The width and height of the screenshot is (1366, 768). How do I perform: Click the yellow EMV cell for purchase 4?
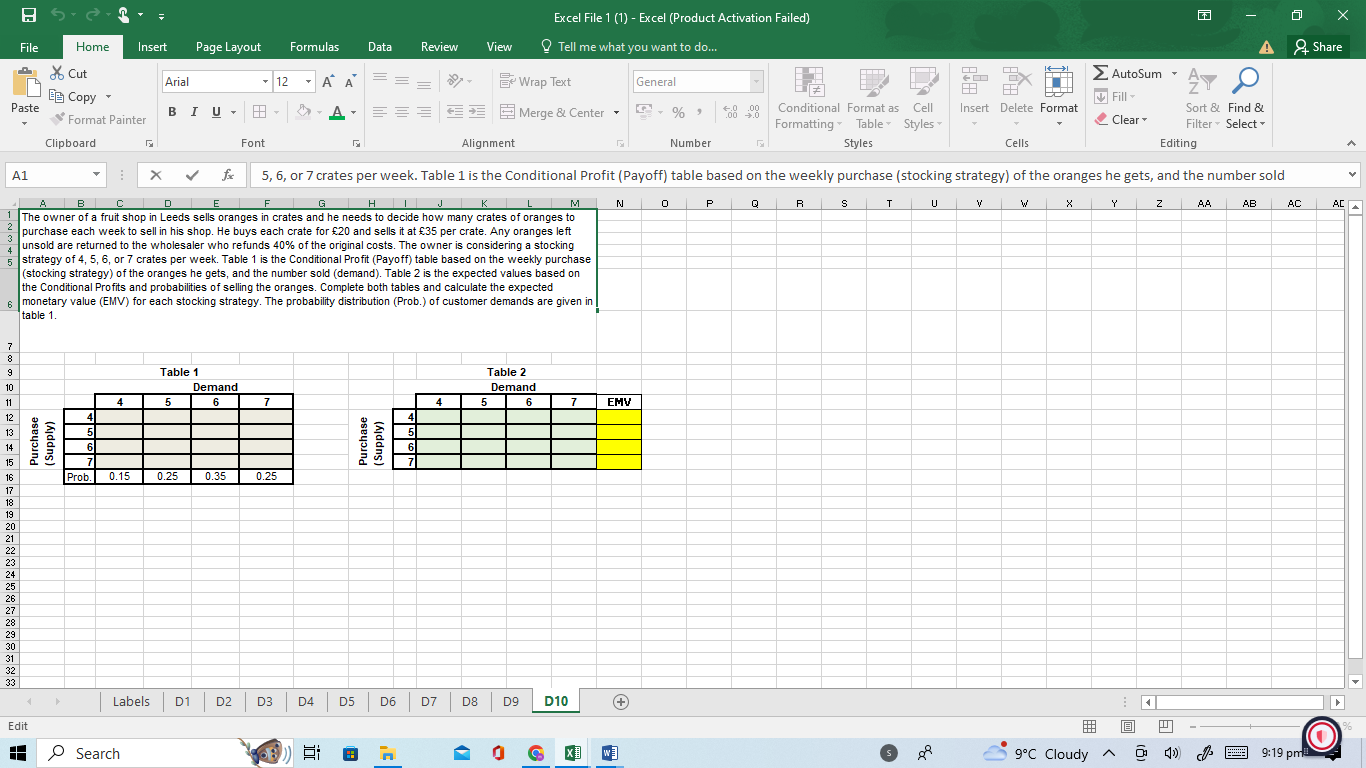619,416
